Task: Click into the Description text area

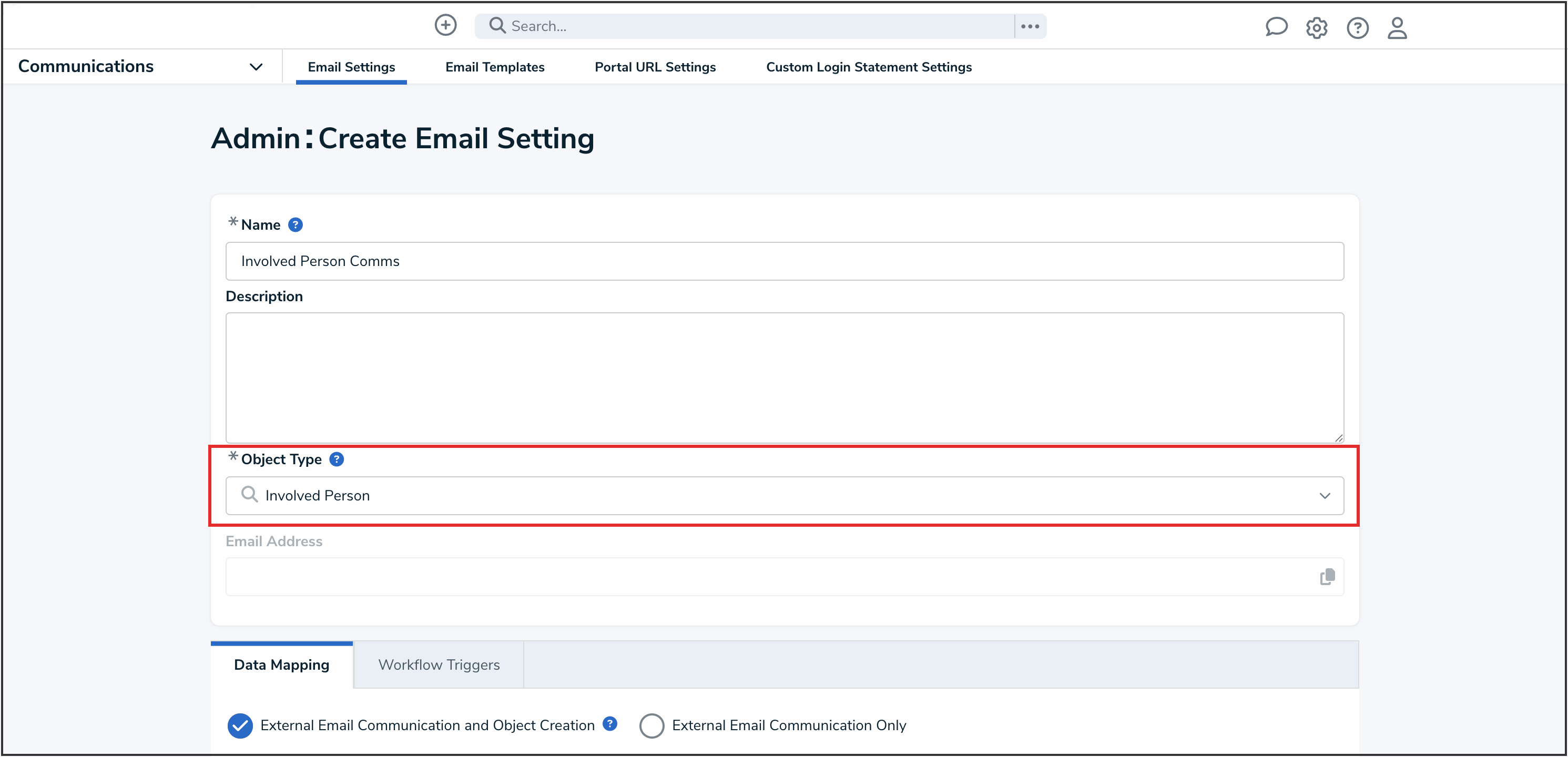Action: pyautogui.click(x=784, y=377)
